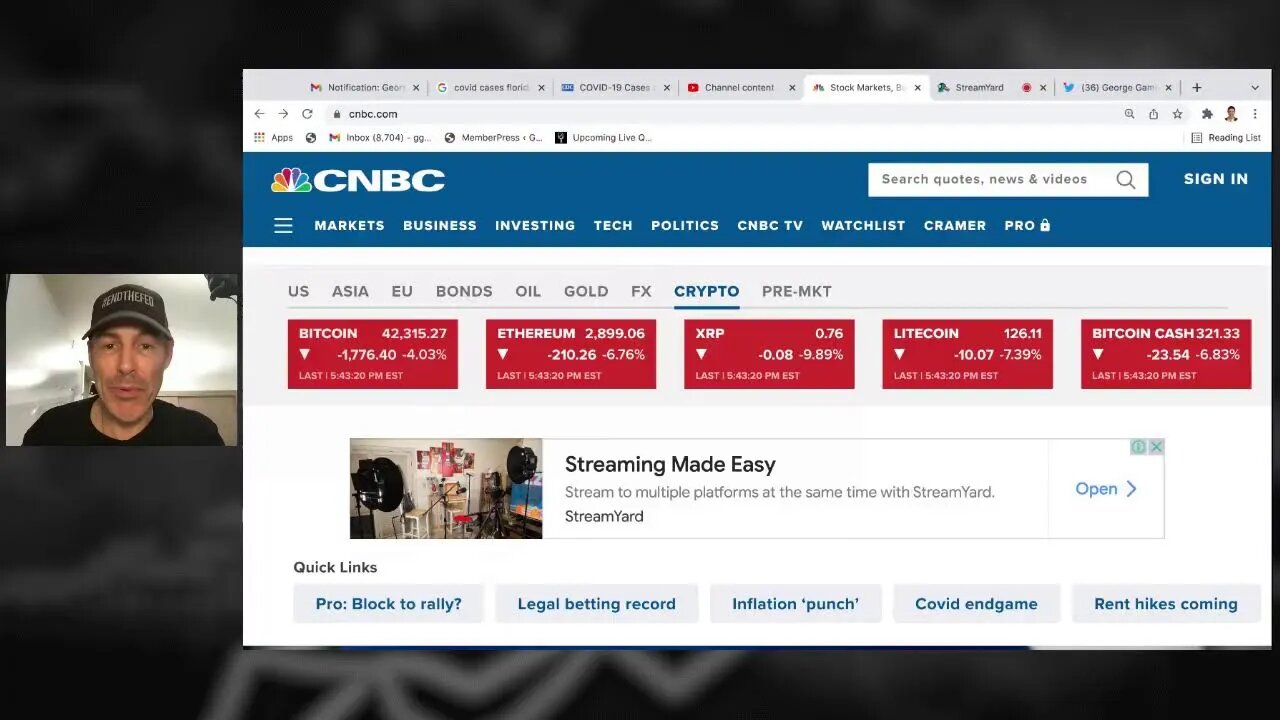Open the globe bookmark icon next to Apps
The width and height of the screenshot is (1280, 720).
310,138
